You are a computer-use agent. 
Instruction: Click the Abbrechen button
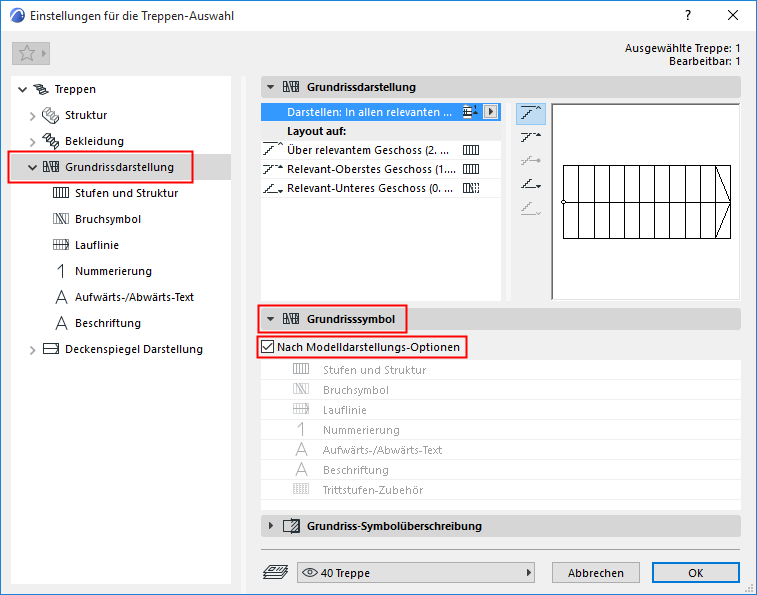tap(596, 573)
